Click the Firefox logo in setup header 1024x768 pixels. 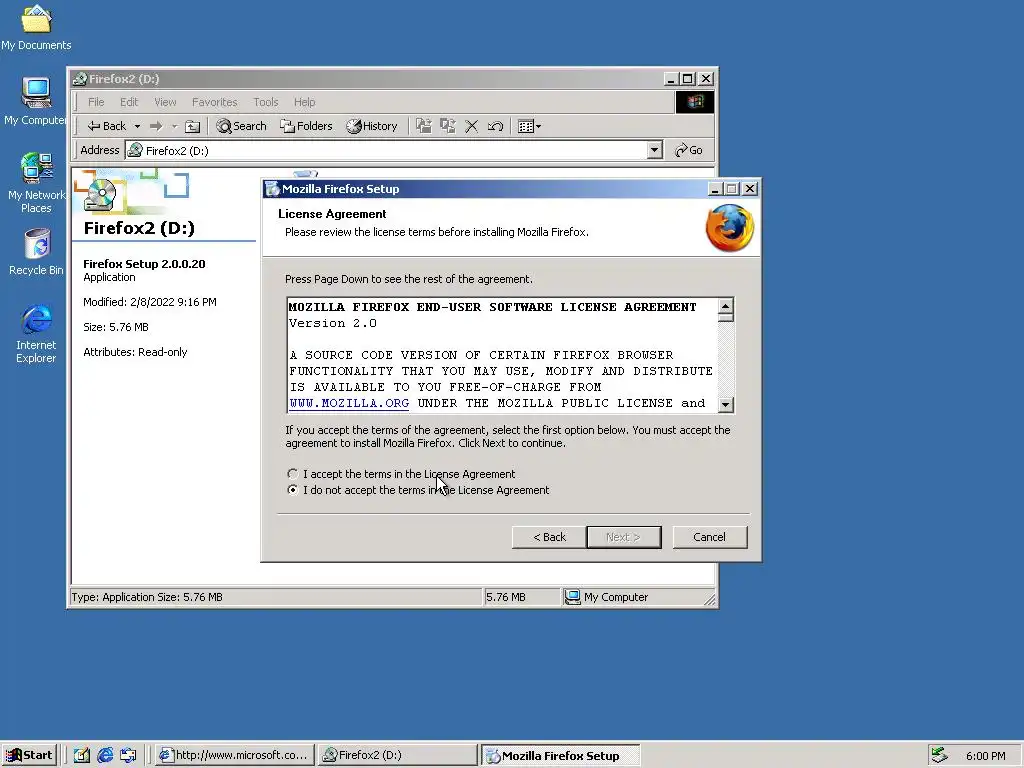click(x=729, y=228)
